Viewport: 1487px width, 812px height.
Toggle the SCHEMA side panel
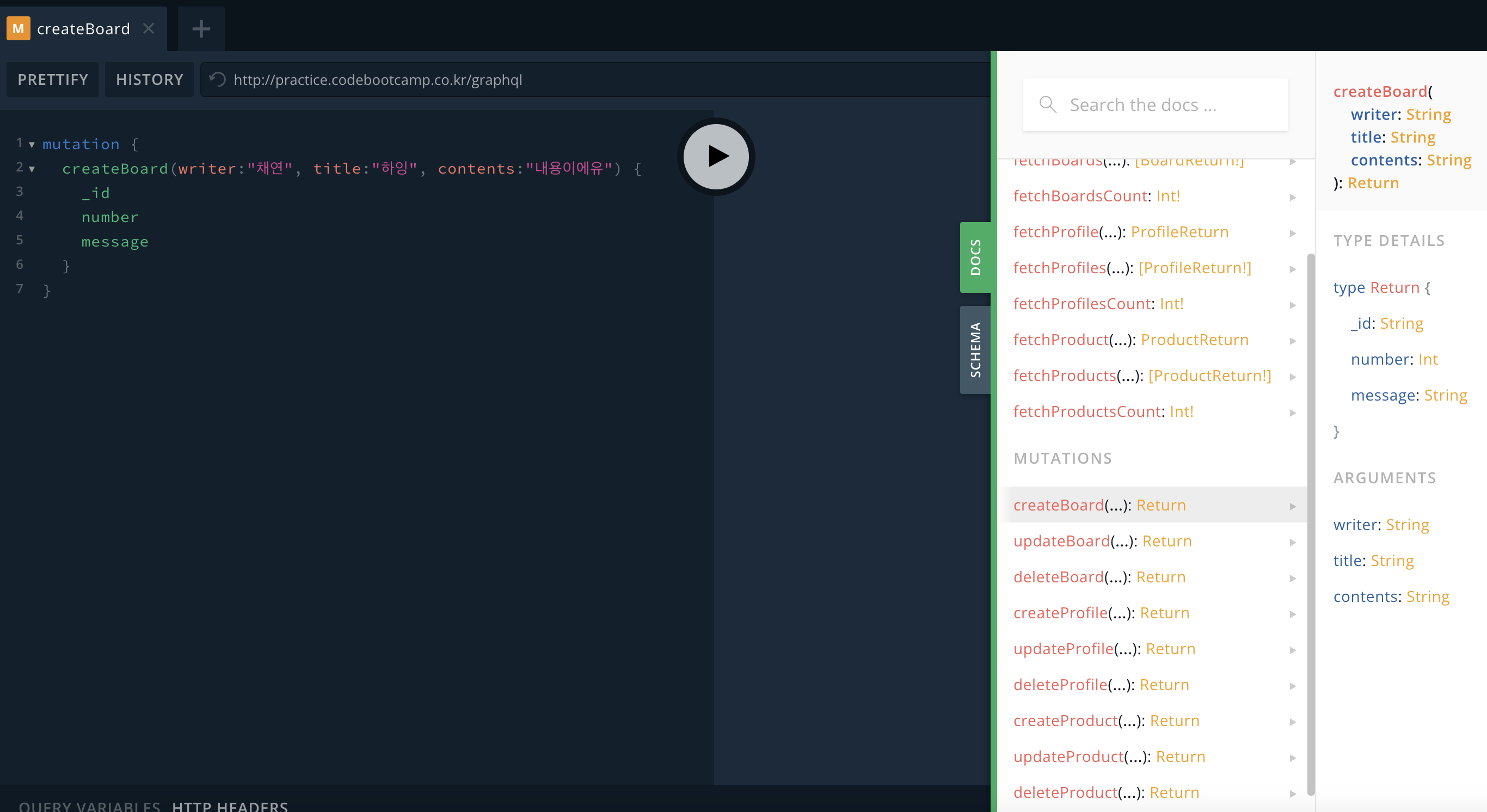click(x=975, y=350)
